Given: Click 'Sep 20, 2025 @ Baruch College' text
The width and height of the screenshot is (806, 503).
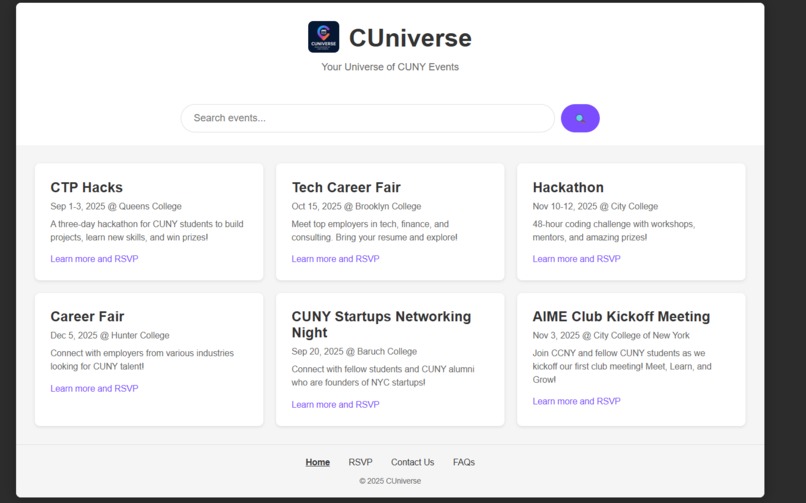Looking at the screenshot, I should [354, 352].
